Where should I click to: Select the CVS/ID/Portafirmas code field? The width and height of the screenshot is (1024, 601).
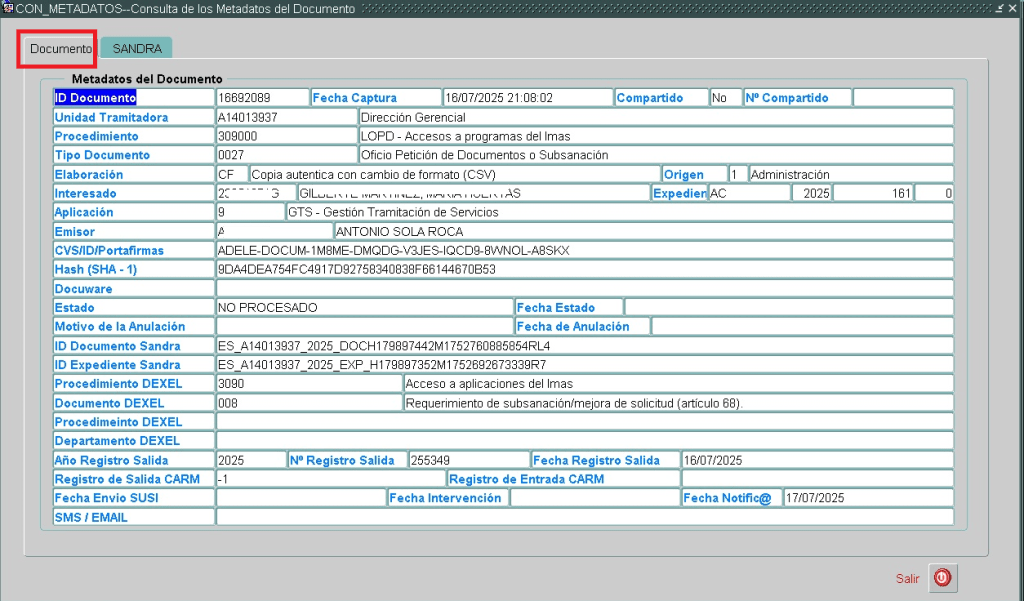(x=584, y=251)
